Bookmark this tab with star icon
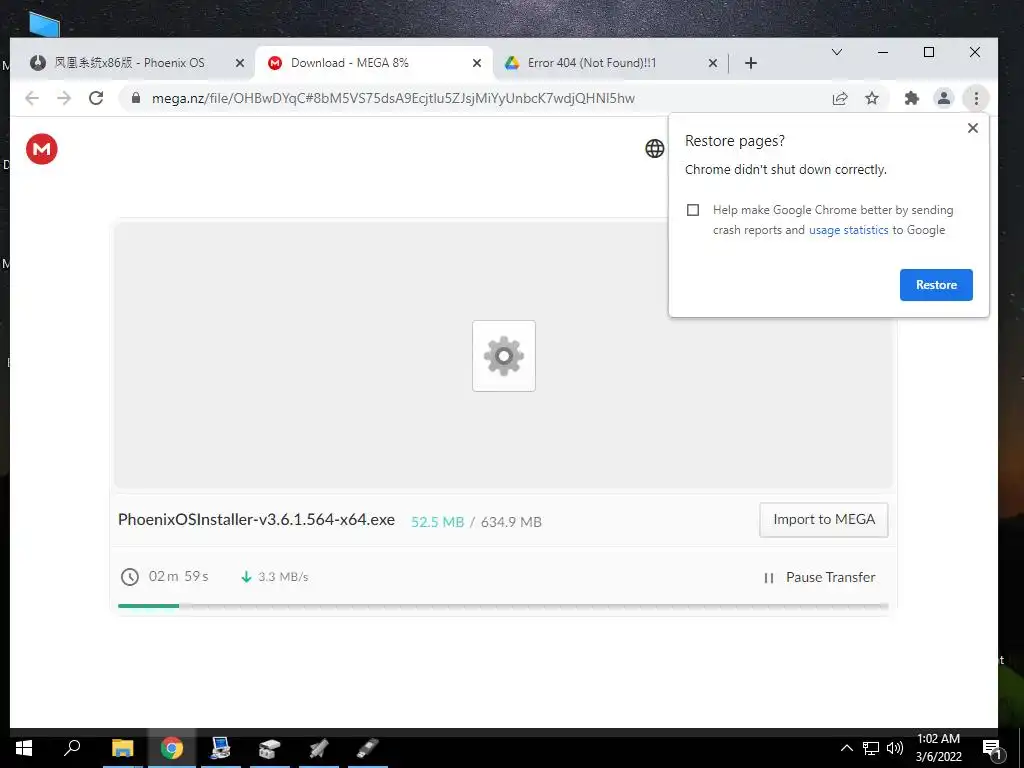Screen dimensions: 1024x768 872,98
